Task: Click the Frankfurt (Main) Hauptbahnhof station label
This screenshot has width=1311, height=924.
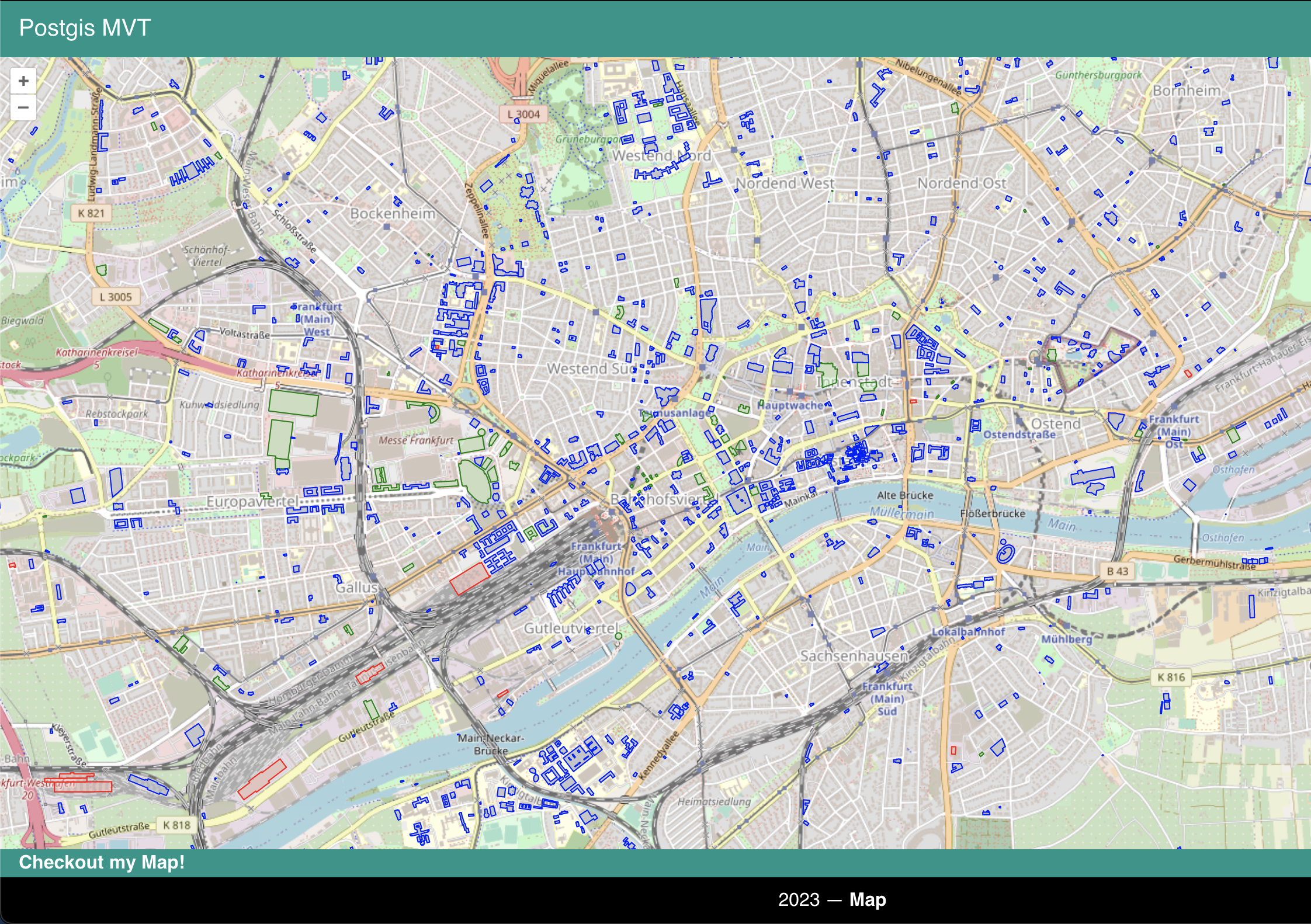Action: point(596,558)
